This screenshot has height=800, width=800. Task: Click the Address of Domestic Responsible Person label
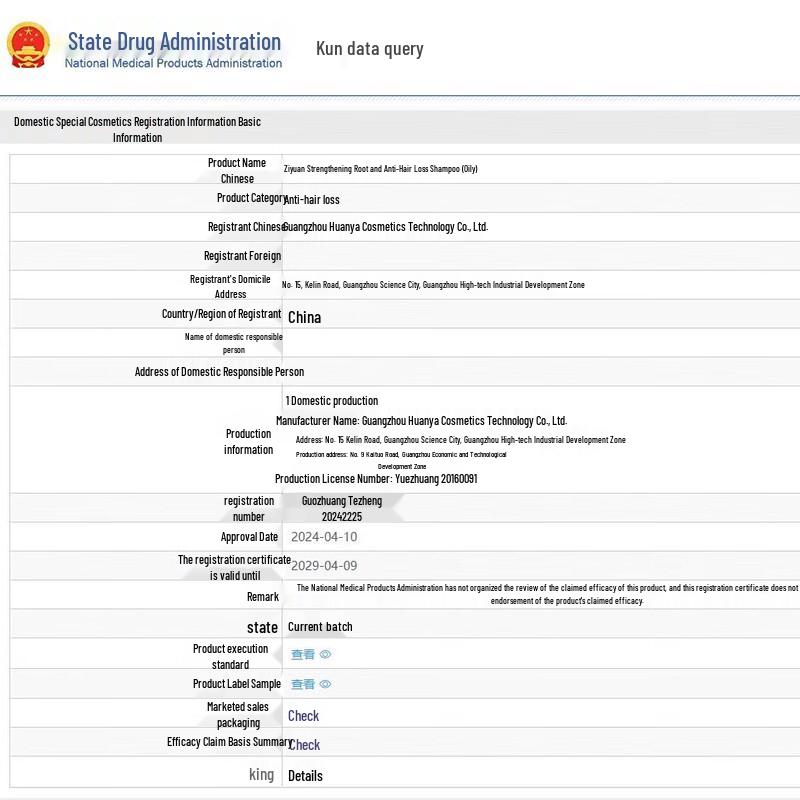(x=219, y=372)
